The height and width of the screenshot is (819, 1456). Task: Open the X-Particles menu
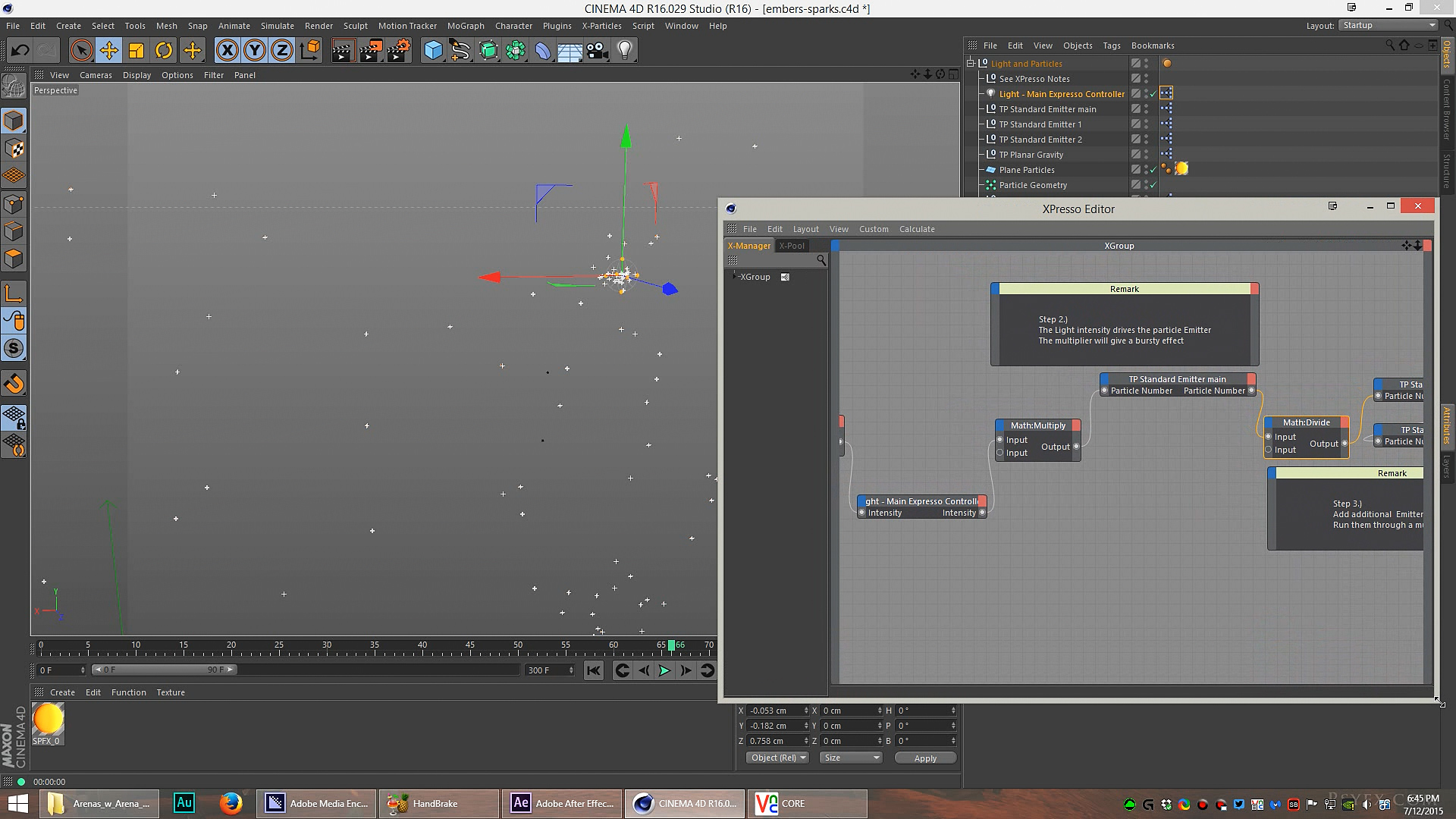click(601, 26)
